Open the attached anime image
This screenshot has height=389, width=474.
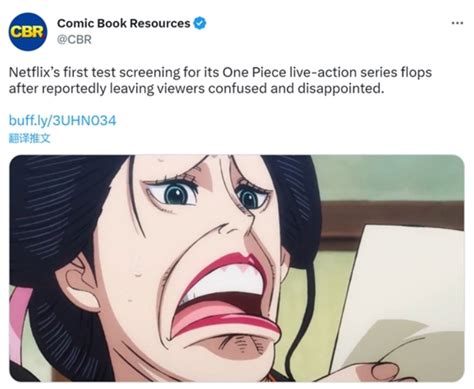(237, 268)
